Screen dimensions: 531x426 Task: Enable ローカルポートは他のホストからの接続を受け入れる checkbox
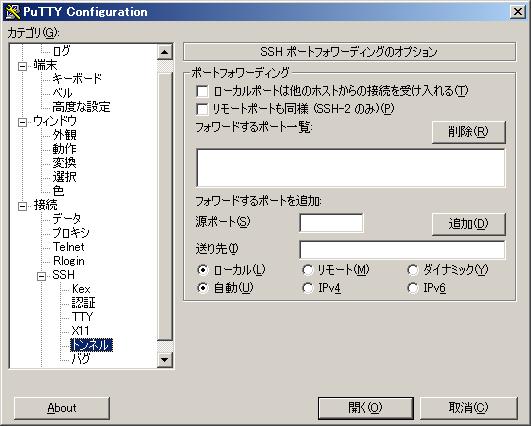202,91
